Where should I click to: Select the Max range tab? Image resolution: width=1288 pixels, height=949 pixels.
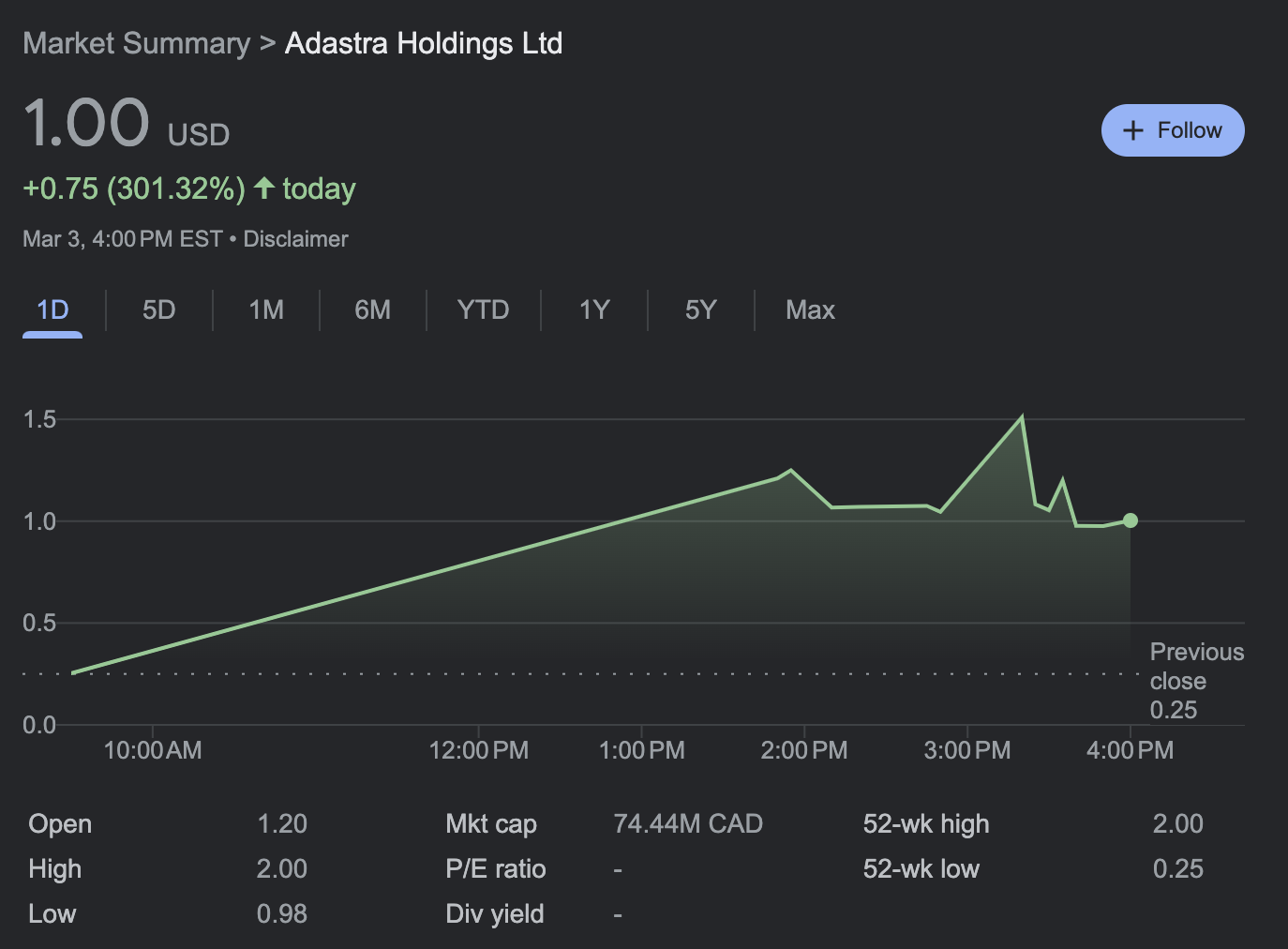click(810, 310)
